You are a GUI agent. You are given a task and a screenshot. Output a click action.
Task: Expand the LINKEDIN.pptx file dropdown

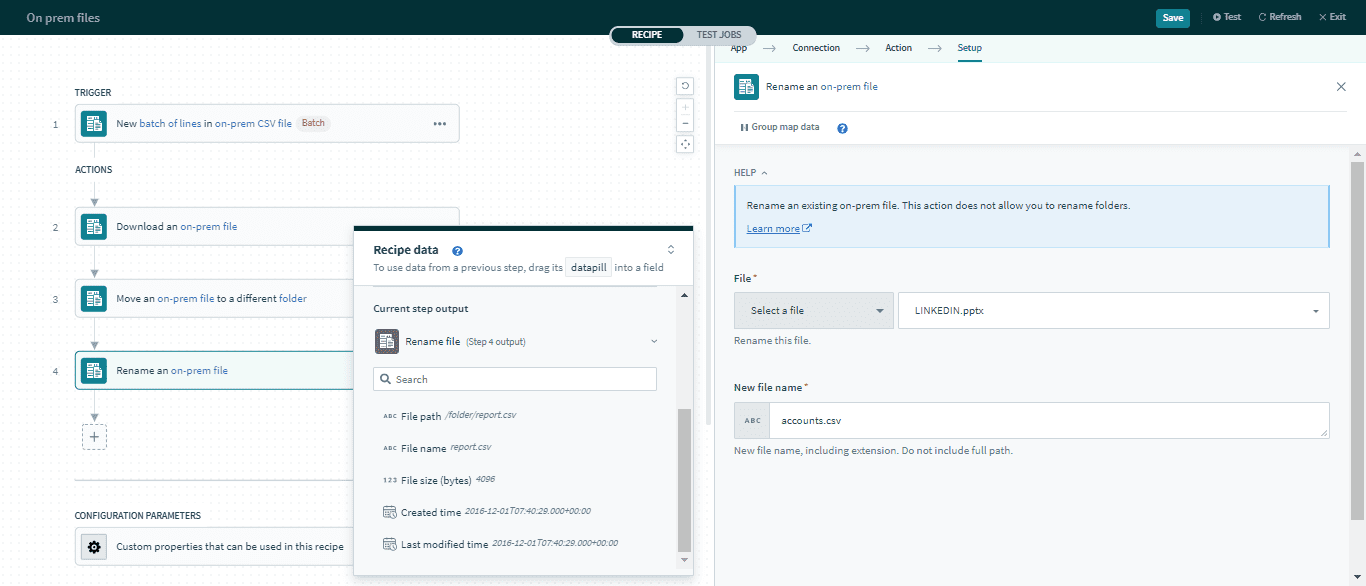click(x=1314, y=311)
